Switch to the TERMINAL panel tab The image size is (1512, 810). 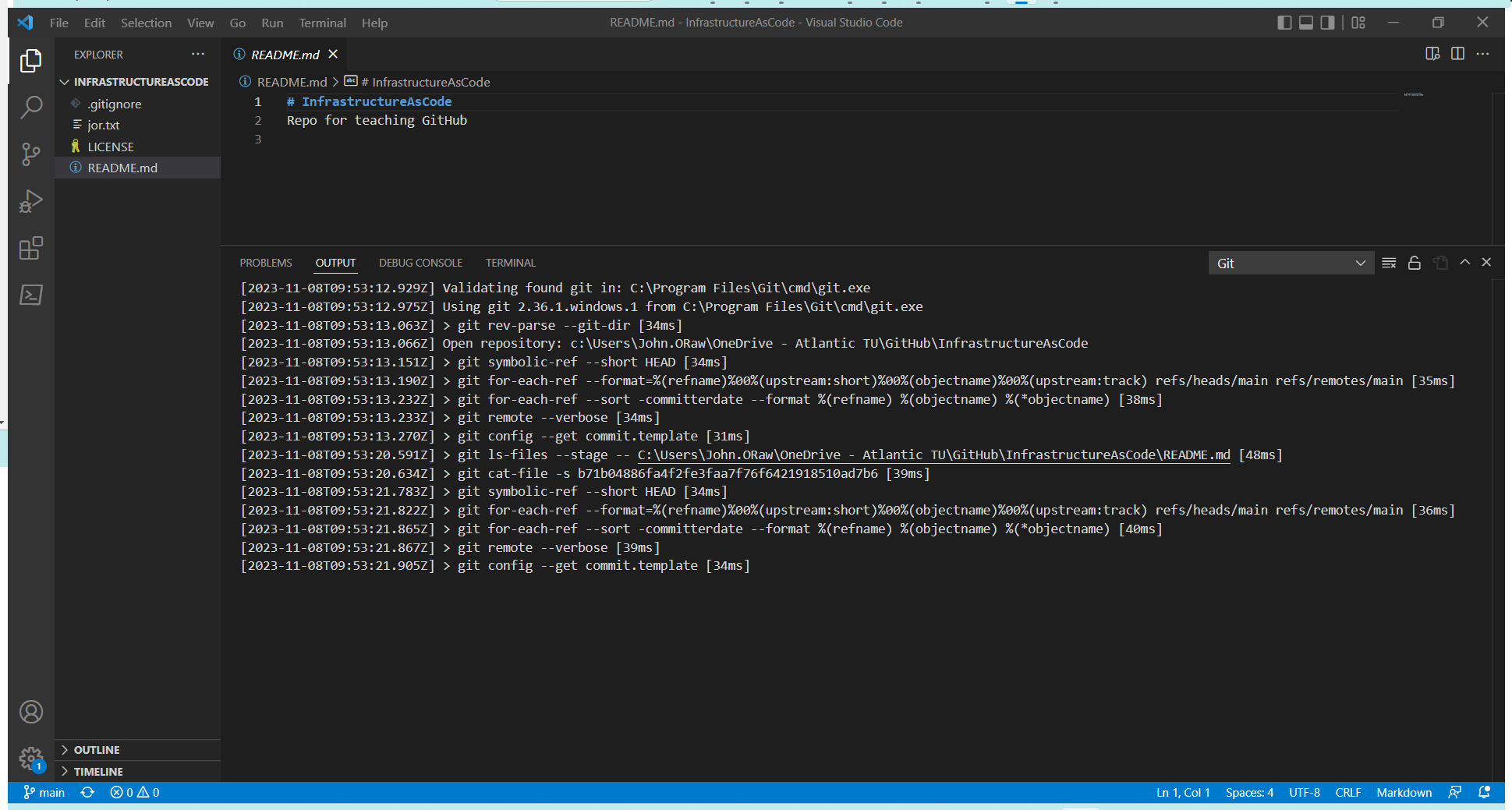[x=510, y=263]
